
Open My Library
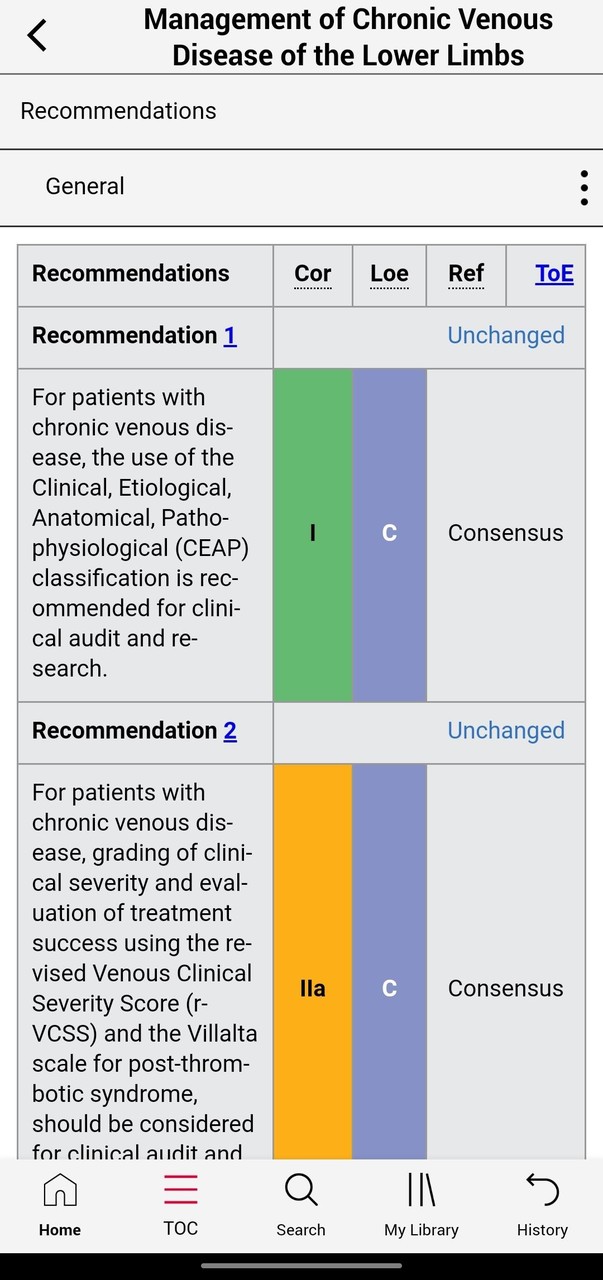[421, 1204]
